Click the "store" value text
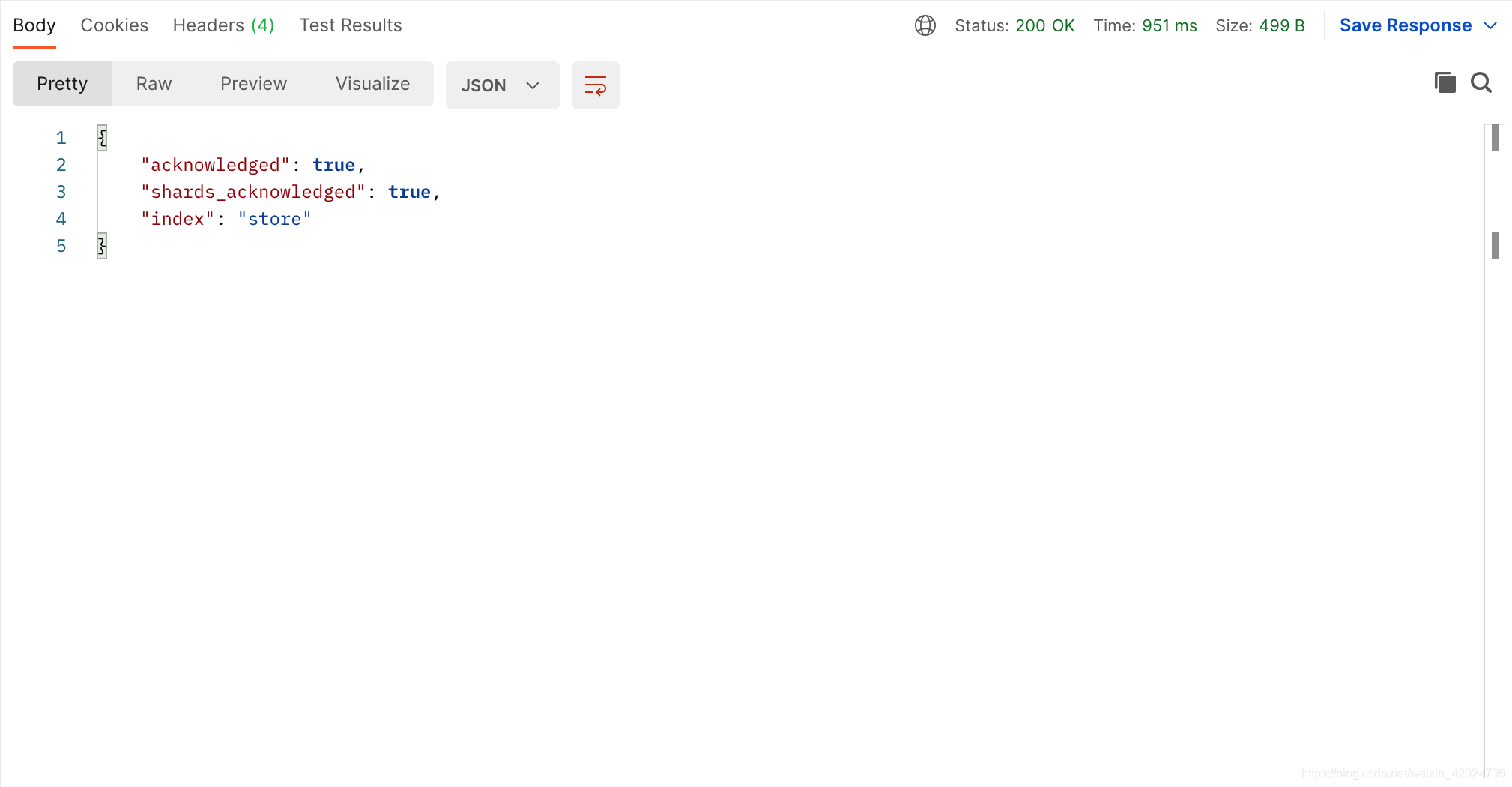Screen dimensions: 1512x787 pos(274,219)
